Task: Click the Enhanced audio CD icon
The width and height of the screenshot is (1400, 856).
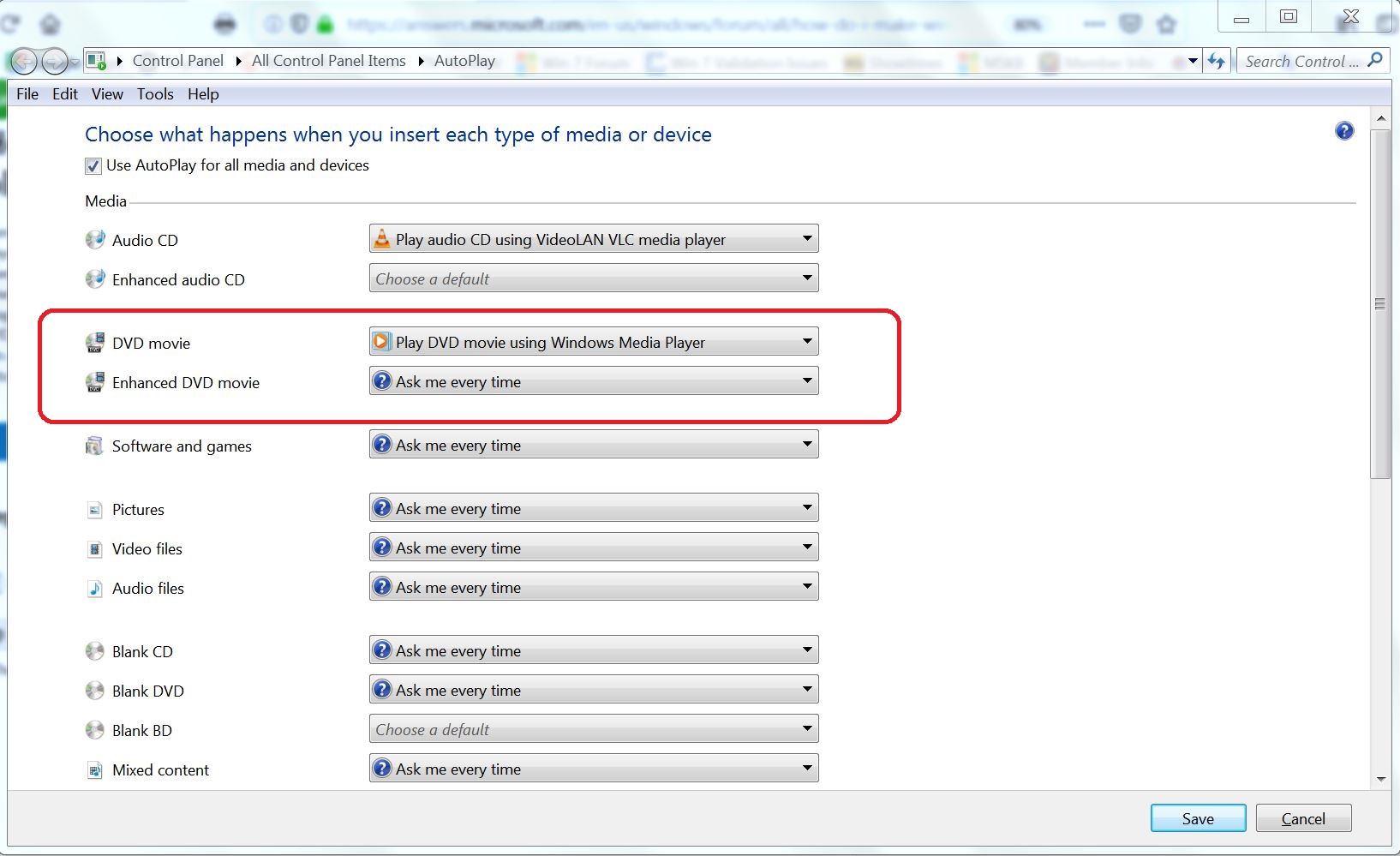Action: click(x=95, y=279)
